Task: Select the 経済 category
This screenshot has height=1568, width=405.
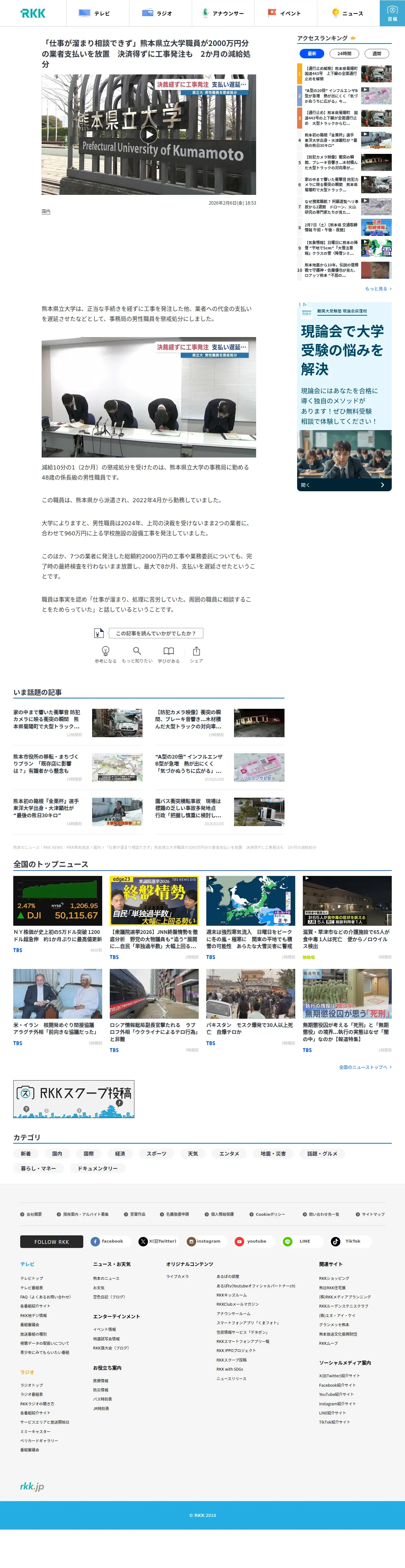Action: (120, 1153)
